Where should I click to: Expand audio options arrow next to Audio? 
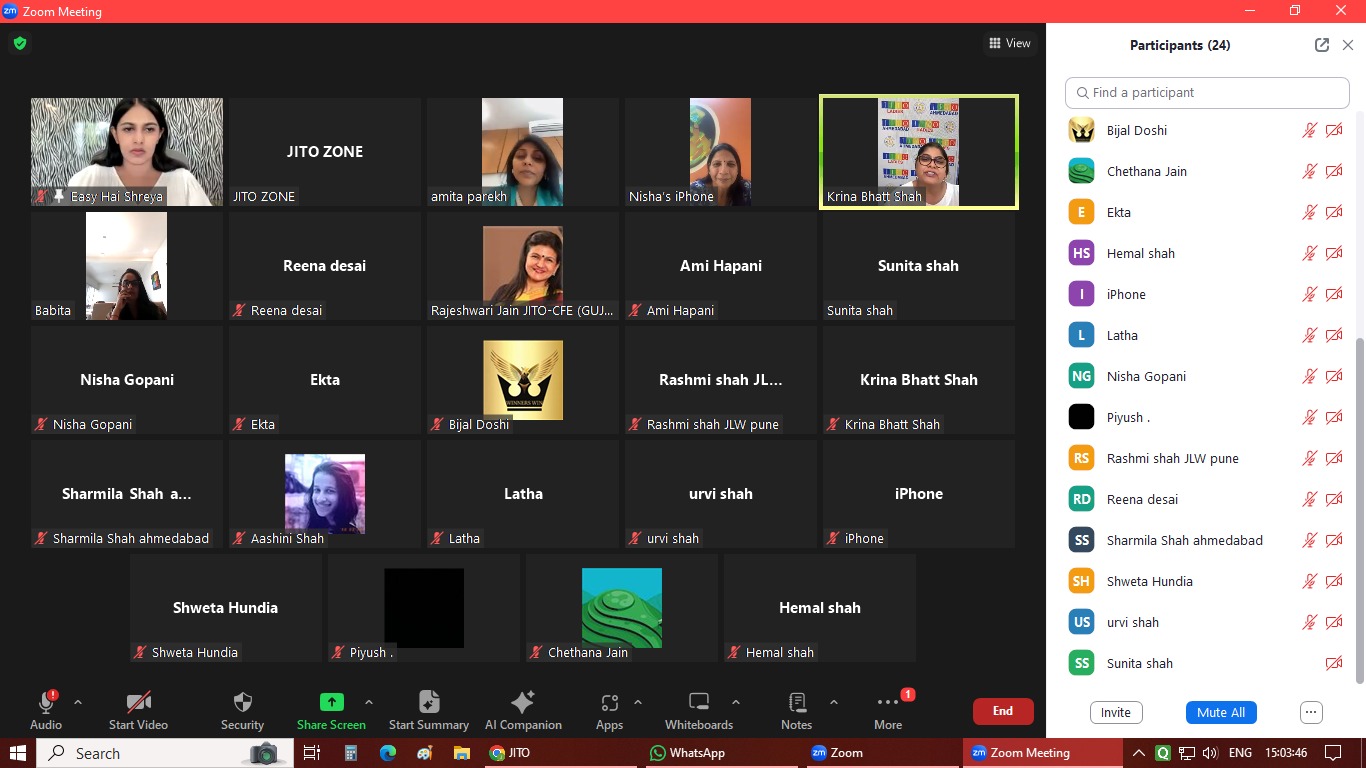point(78,702)
